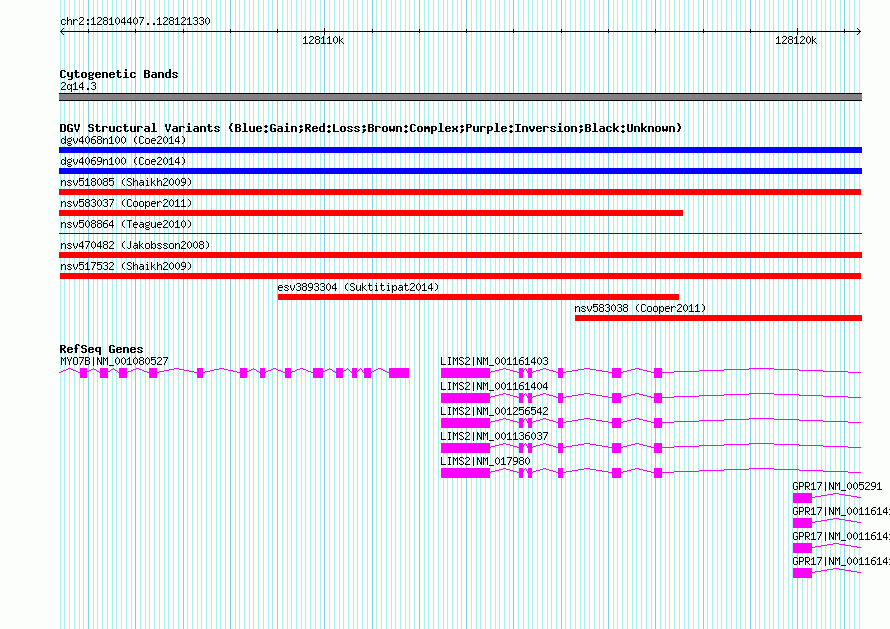Click the thin blue nsv508864 line
This screenshot has width=890, height=629.
460,233
